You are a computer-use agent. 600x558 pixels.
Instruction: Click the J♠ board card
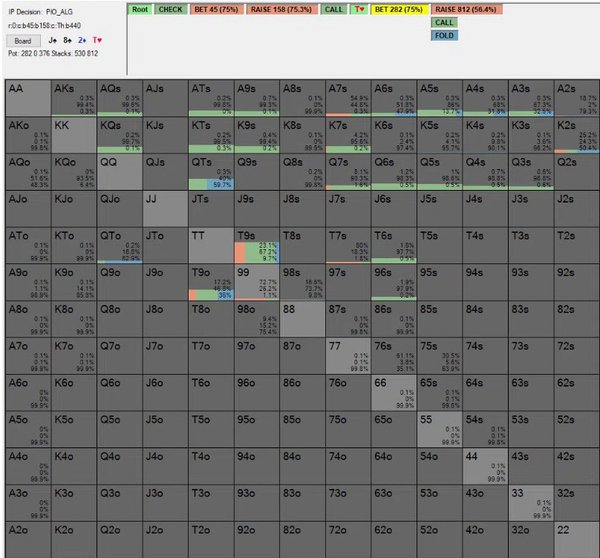coord(53,41)
